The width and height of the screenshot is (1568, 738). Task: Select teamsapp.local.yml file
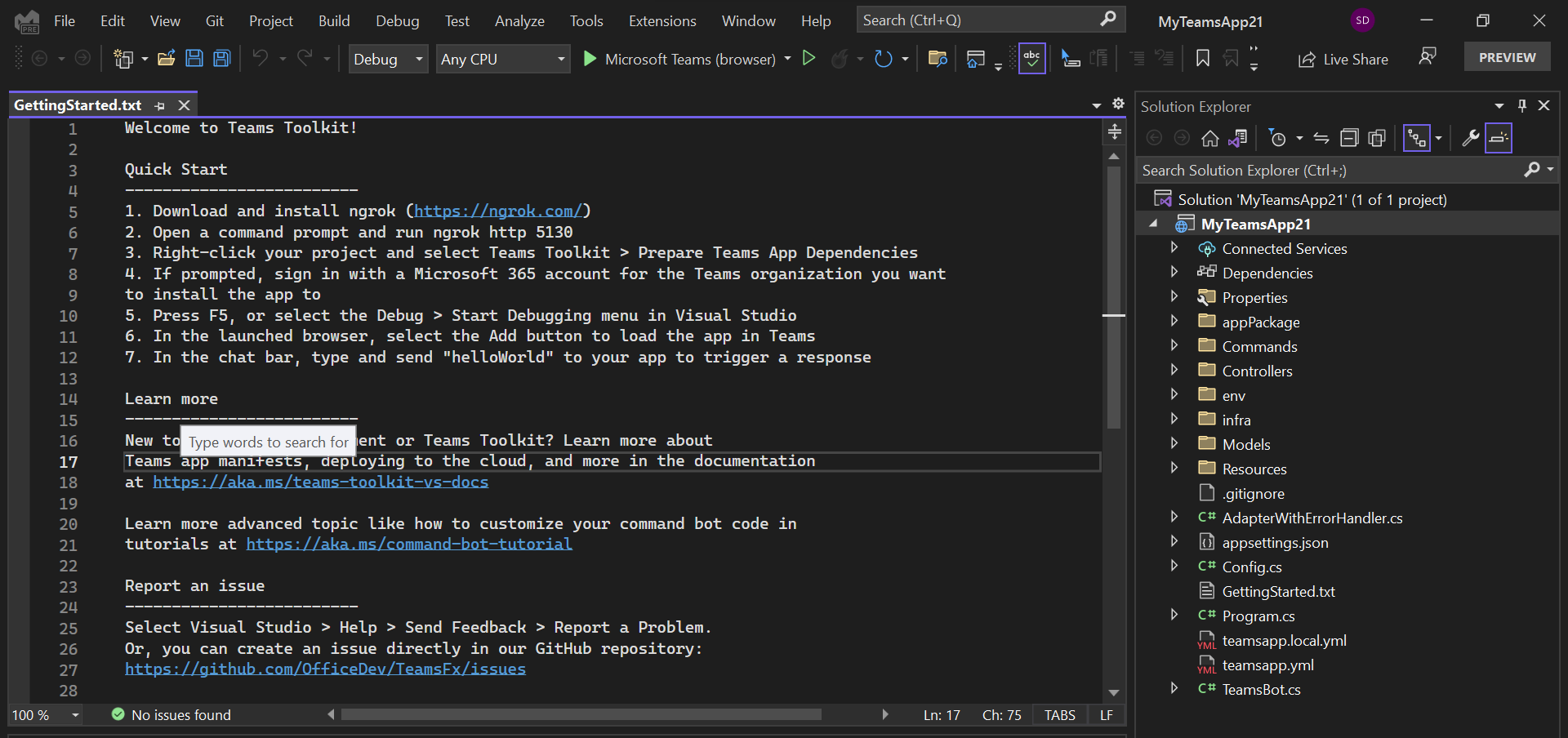(x=1284, y=640)
